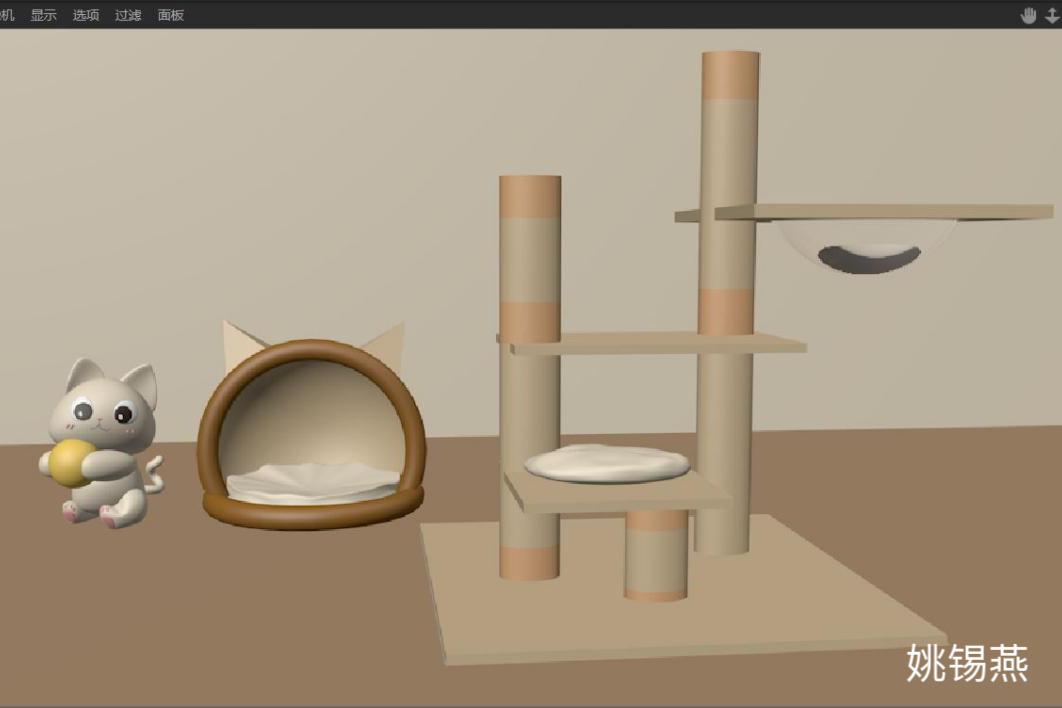The image size is (1062, 708).
Task: Open the 选项 menu
Action: [x=86, y=15]
